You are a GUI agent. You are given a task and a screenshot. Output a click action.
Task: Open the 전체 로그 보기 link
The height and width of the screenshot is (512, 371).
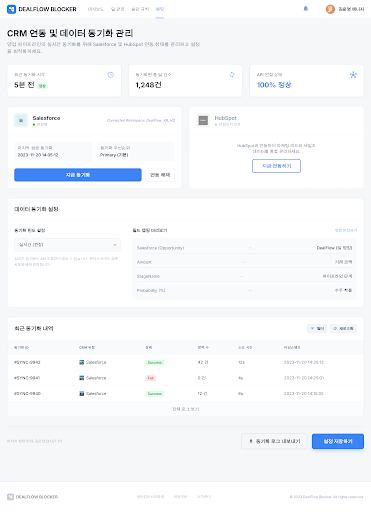coord(186,409)
